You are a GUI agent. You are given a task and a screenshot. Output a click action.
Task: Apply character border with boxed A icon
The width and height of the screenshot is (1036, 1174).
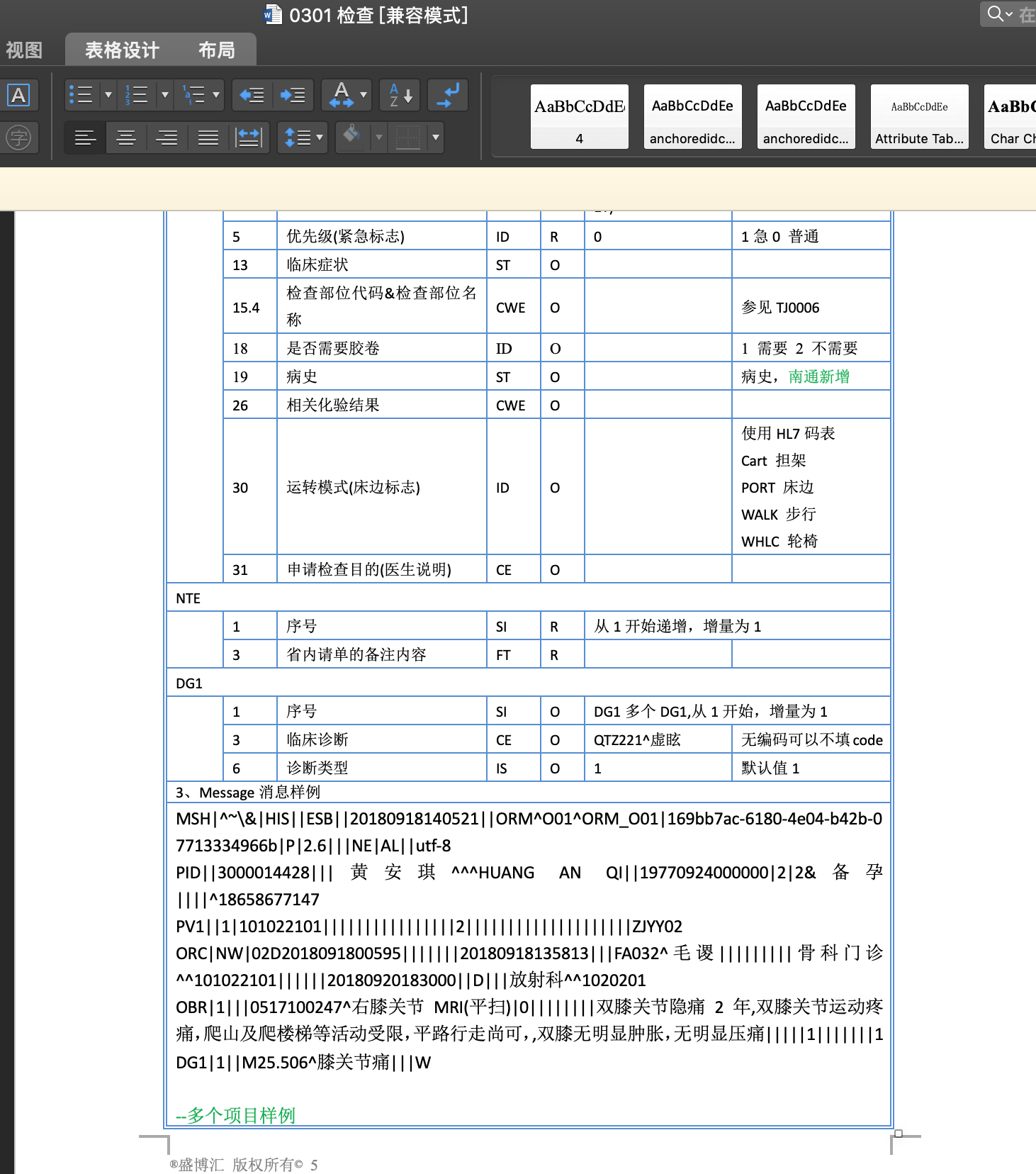pyautogui.click(x=19, y=95)
